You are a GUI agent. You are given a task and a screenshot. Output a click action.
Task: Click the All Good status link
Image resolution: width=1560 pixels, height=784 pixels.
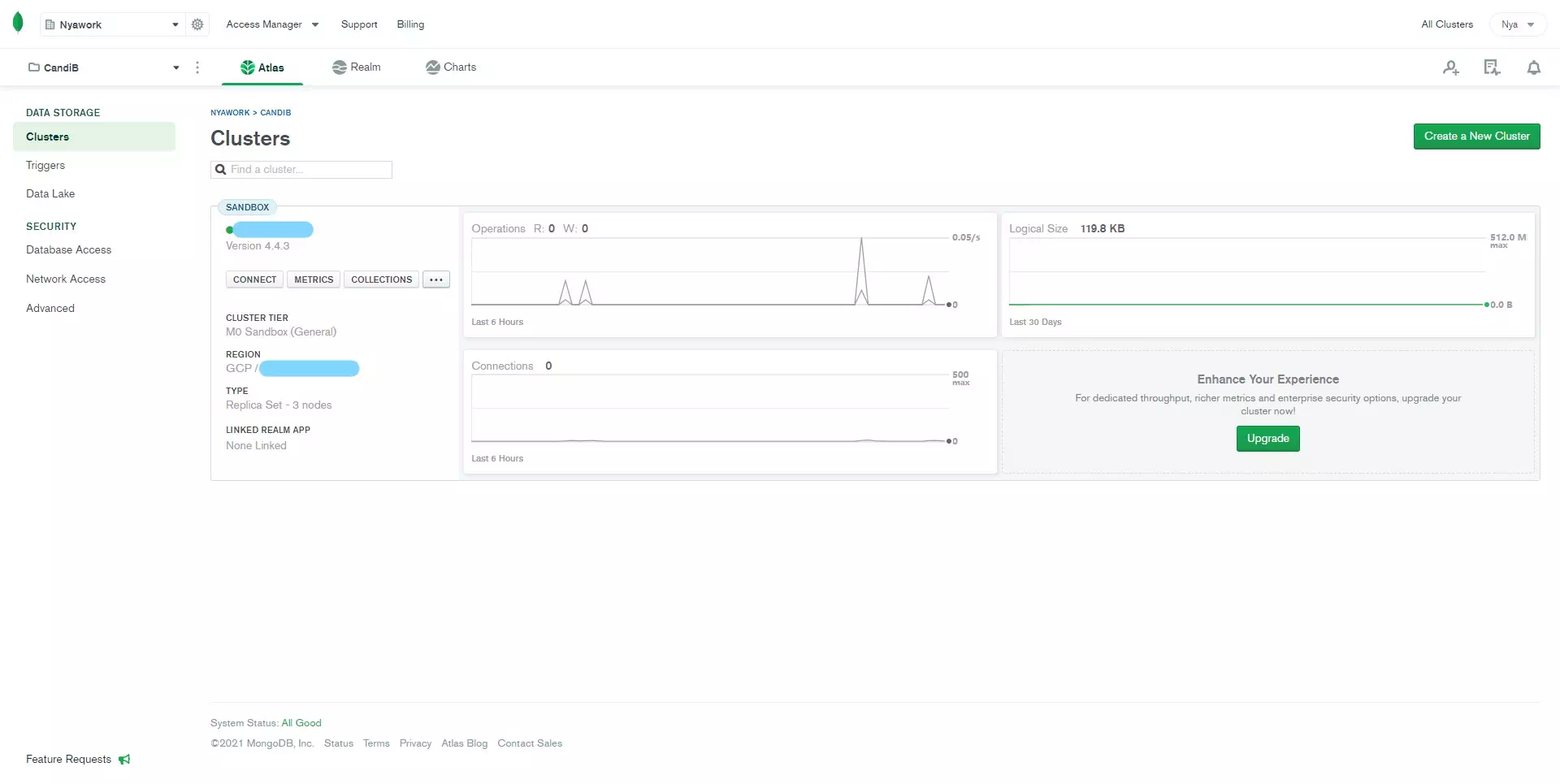tap(301, 723)
